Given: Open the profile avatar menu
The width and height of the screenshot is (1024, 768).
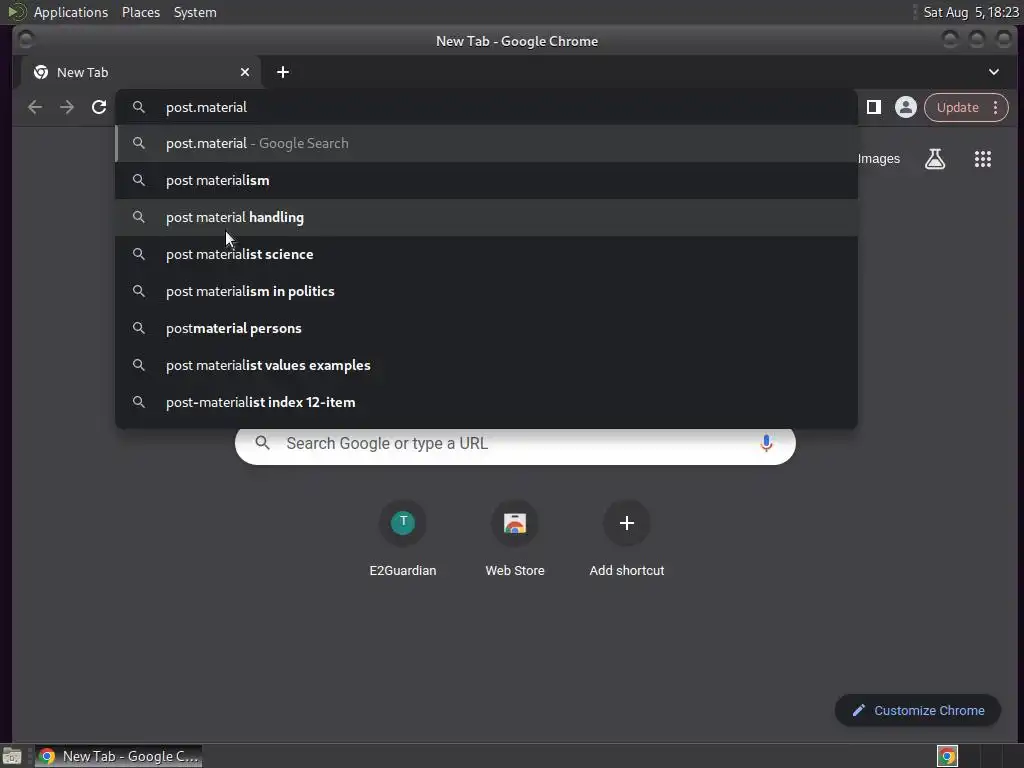Looking at the screenshot, I should click(x=906, y=107).
